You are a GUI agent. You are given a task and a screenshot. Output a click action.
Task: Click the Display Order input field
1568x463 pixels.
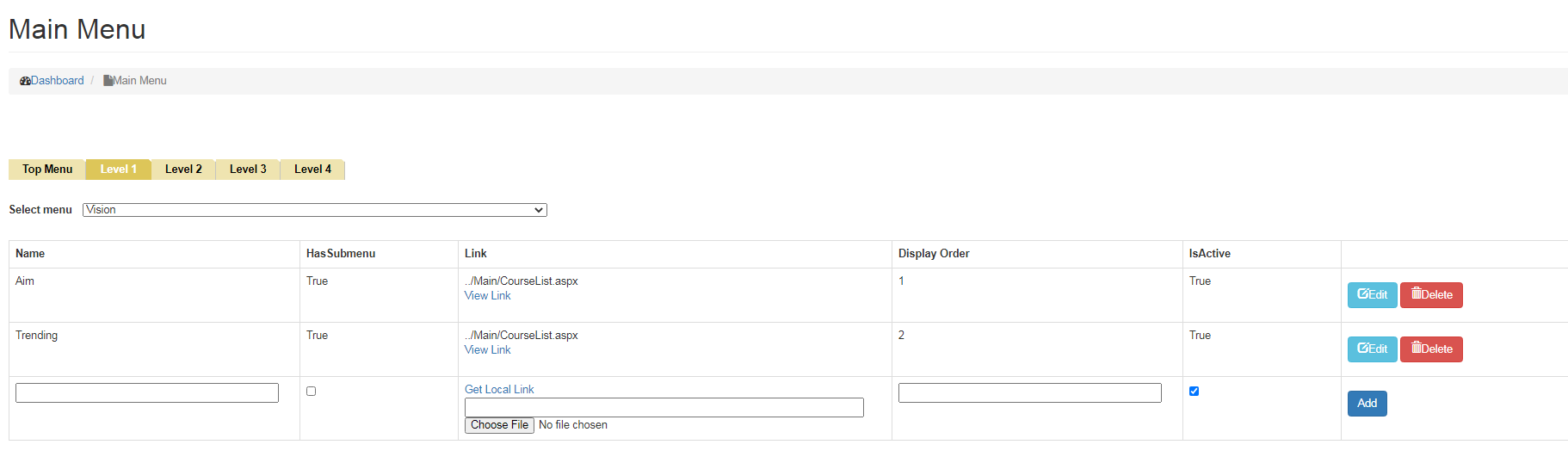click(1029, 393)
